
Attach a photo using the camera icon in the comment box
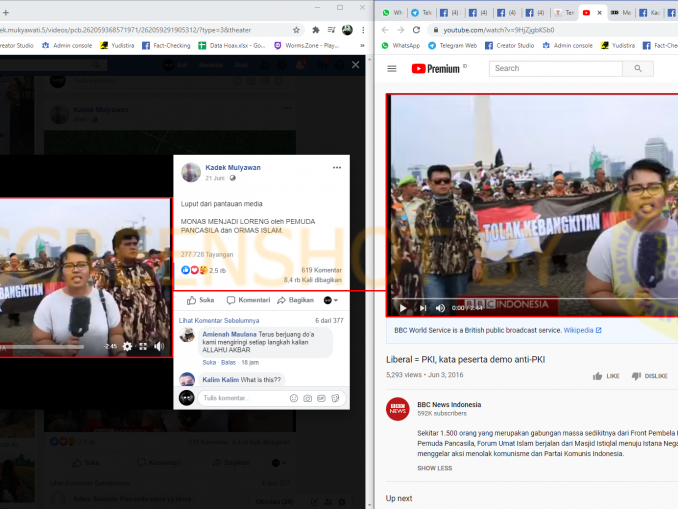click(x=307, y=398)
